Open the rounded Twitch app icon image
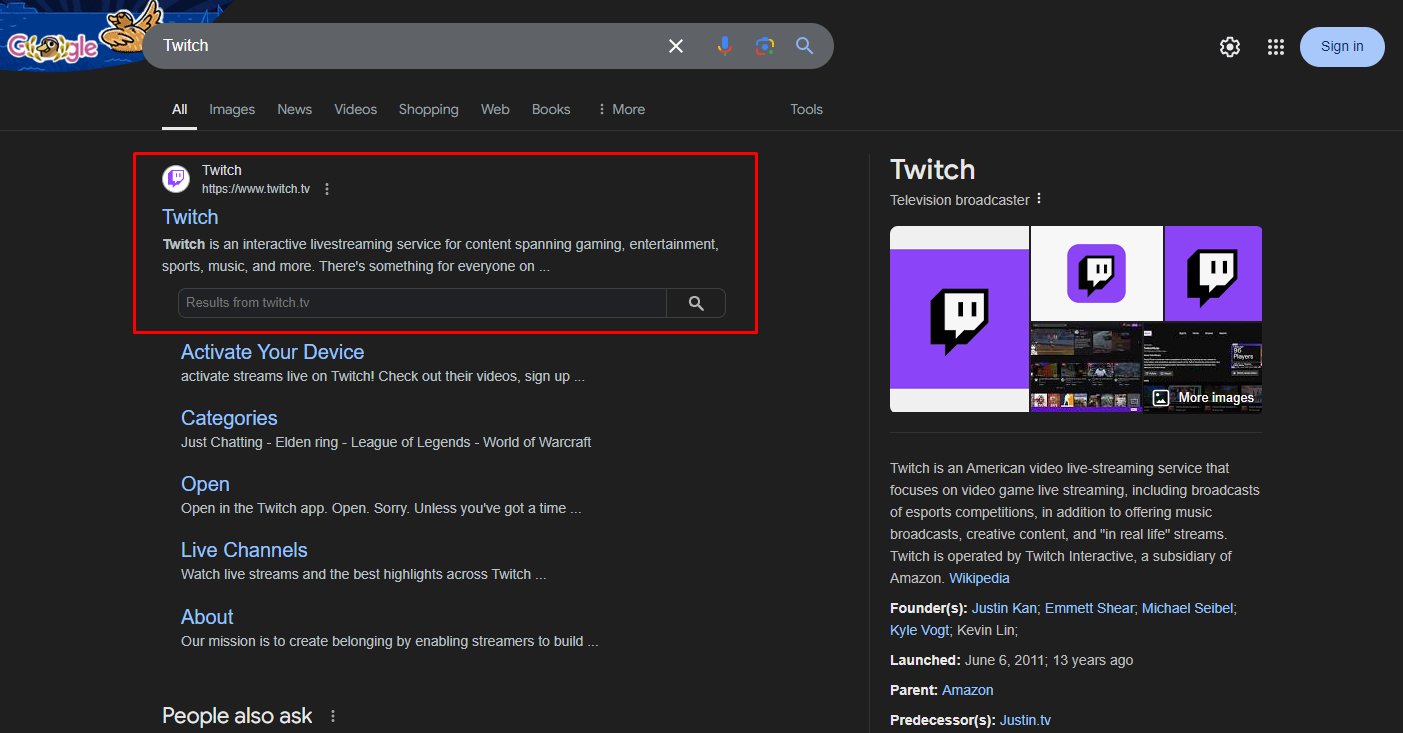1403x733 pixels. pos(1097,273)
